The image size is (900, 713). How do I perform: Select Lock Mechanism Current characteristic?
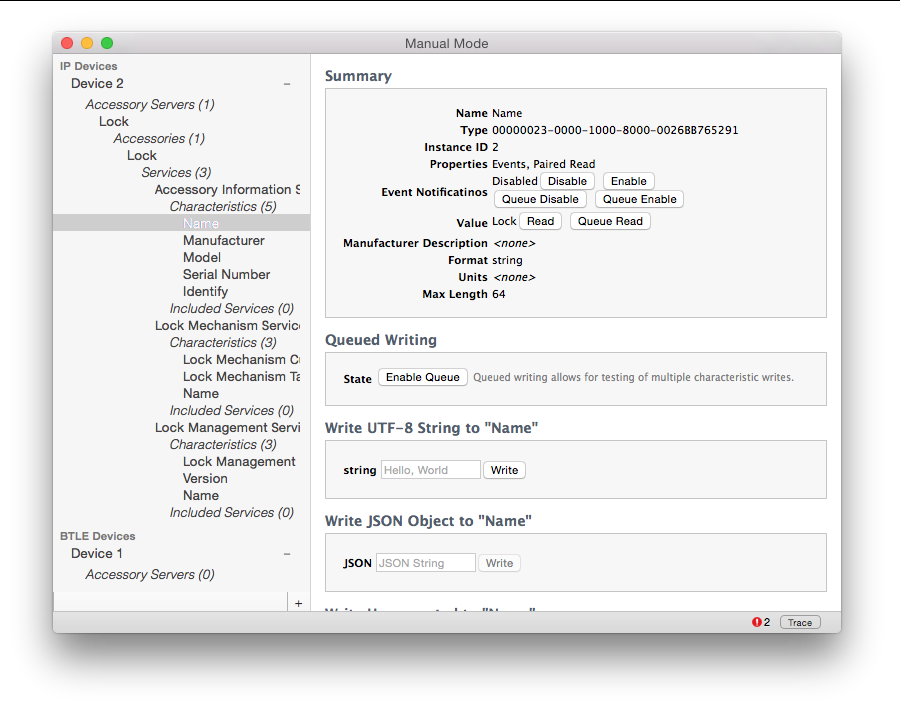[241, 359]
